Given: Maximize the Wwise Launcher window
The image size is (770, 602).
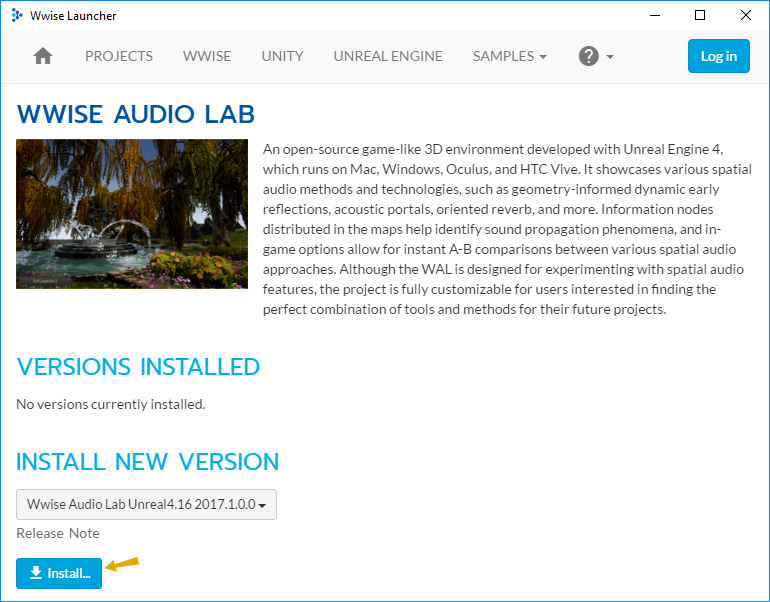Looking at the screenshot, I should point(700,15).
